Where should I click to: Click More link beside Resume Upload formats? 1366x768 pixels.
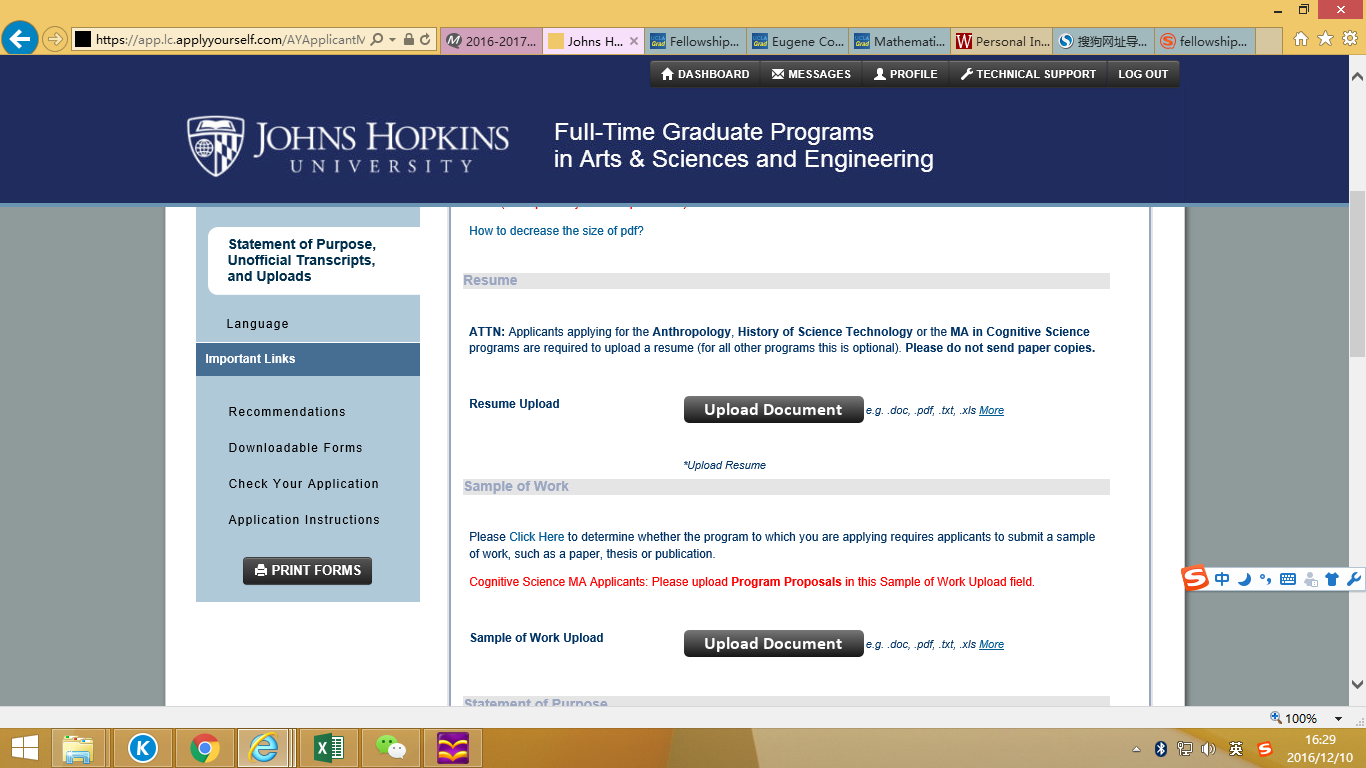point(991,411)
